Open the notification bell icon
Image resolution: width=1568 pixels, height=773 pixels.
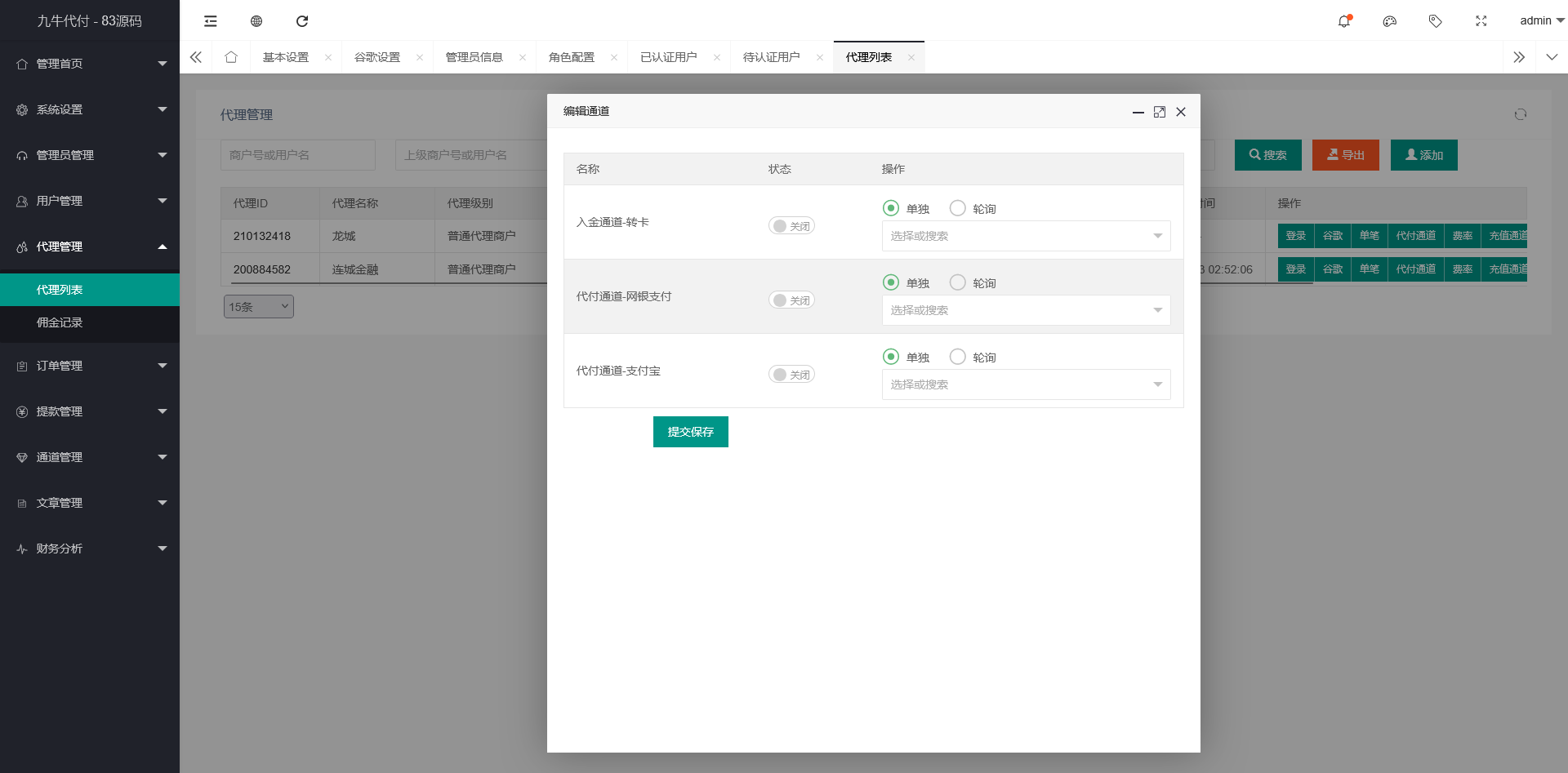click(x=1343, y=21)
